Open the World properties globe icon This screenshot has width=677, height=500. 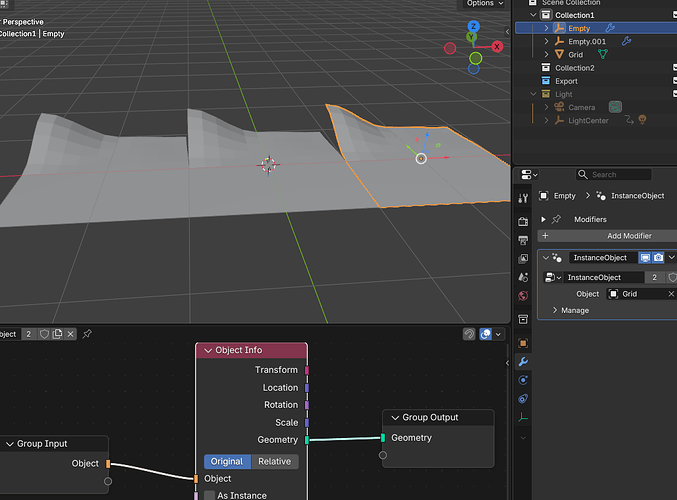(523, 296)
